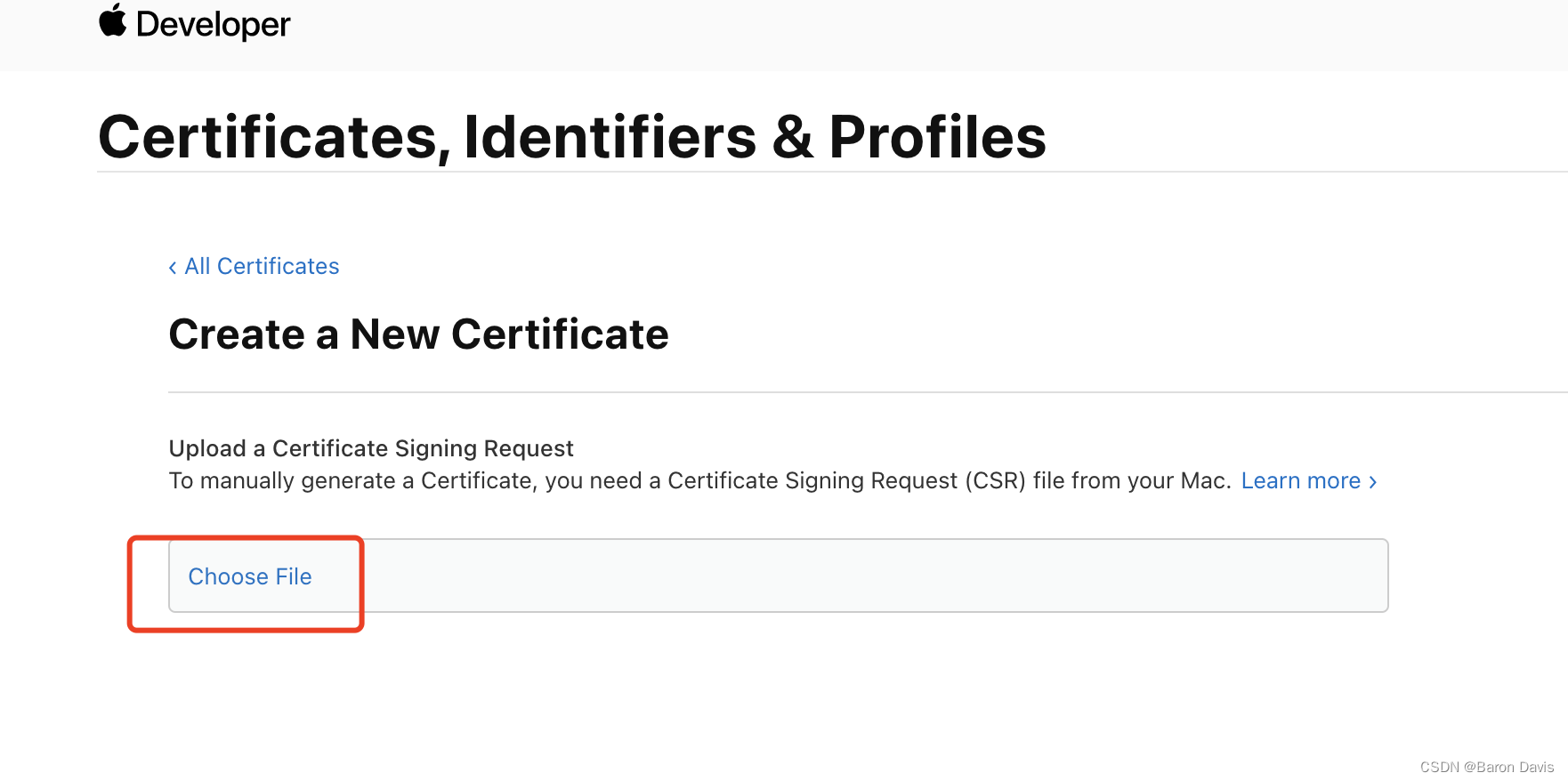Click the back chevron before All Certificates
The height and width of the screenshot is (781, 1568).
tap(173, 267)
